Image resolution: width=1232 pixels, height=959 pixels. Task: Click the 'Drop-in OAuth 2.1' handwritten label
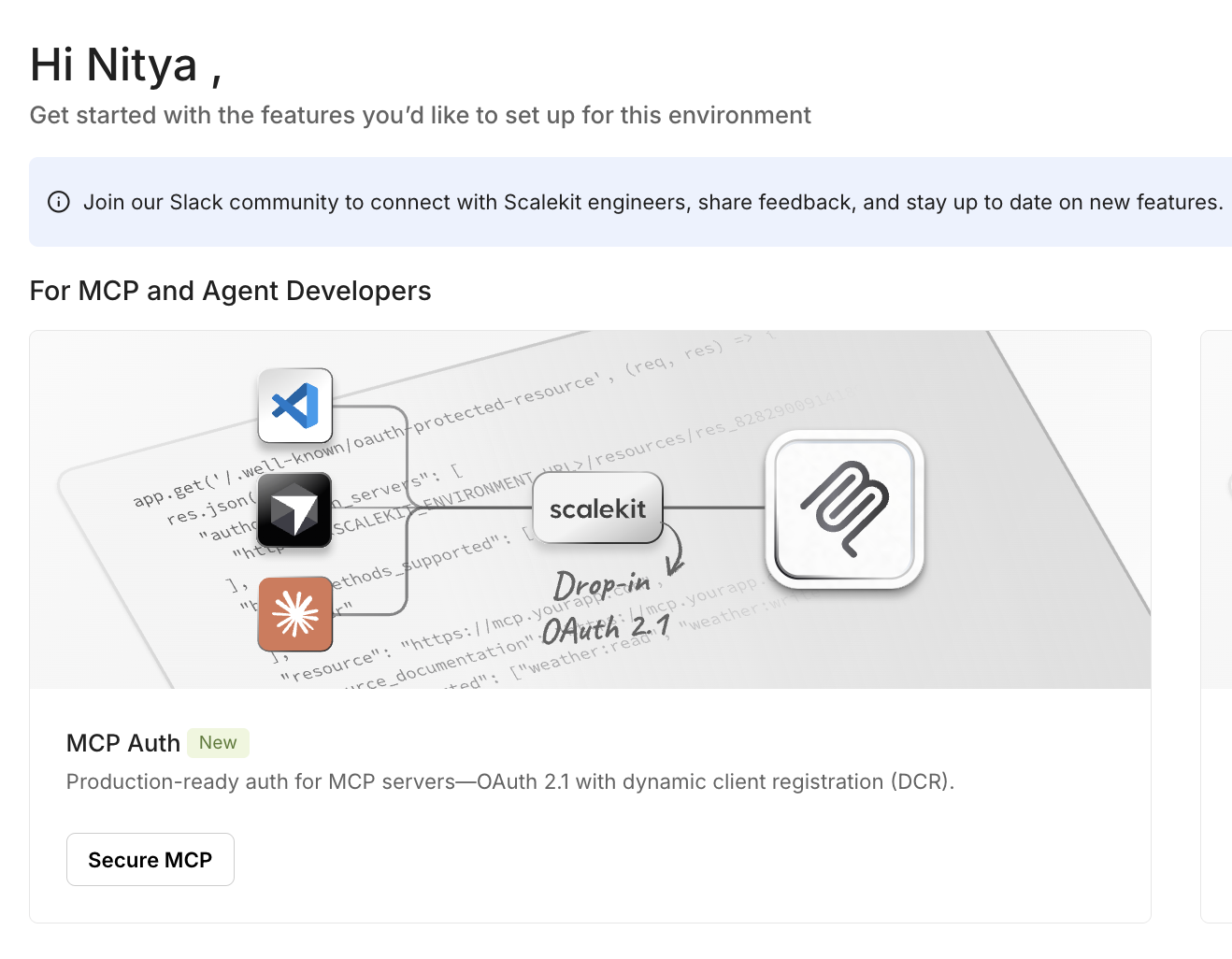pyautogui.click(x=608, y=608)
